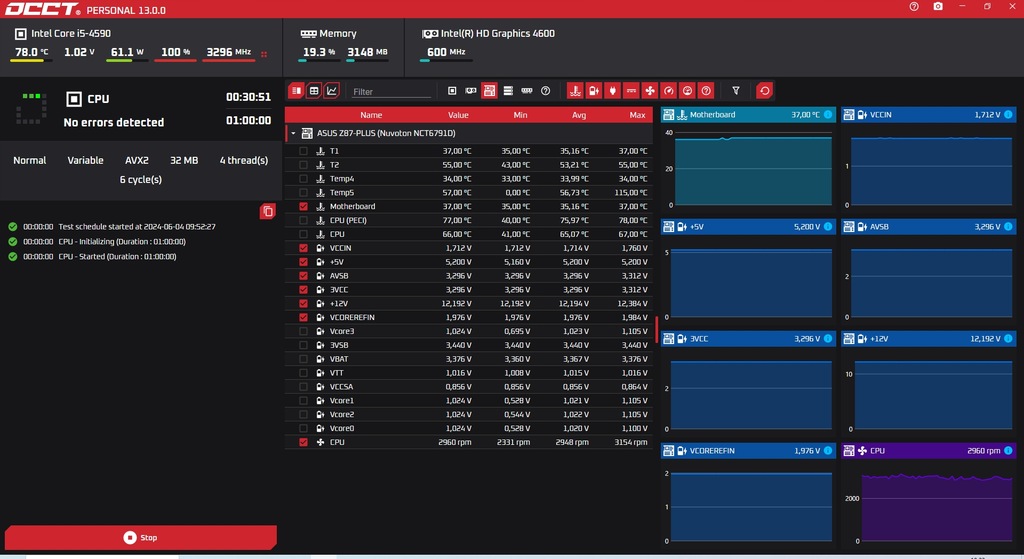This screenshot has height=559, width=1024.
Task: Click the AVX2 test setting label
Action: [136, 160]
